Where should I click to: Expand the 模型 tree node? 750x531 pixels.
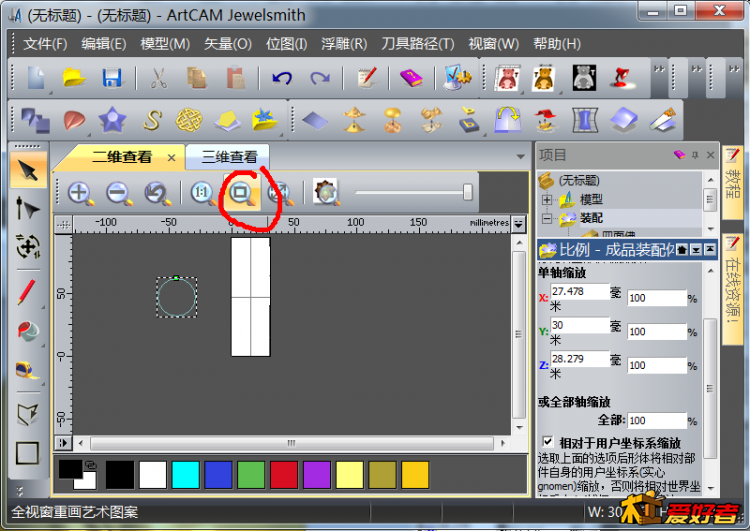coord(547,199)
